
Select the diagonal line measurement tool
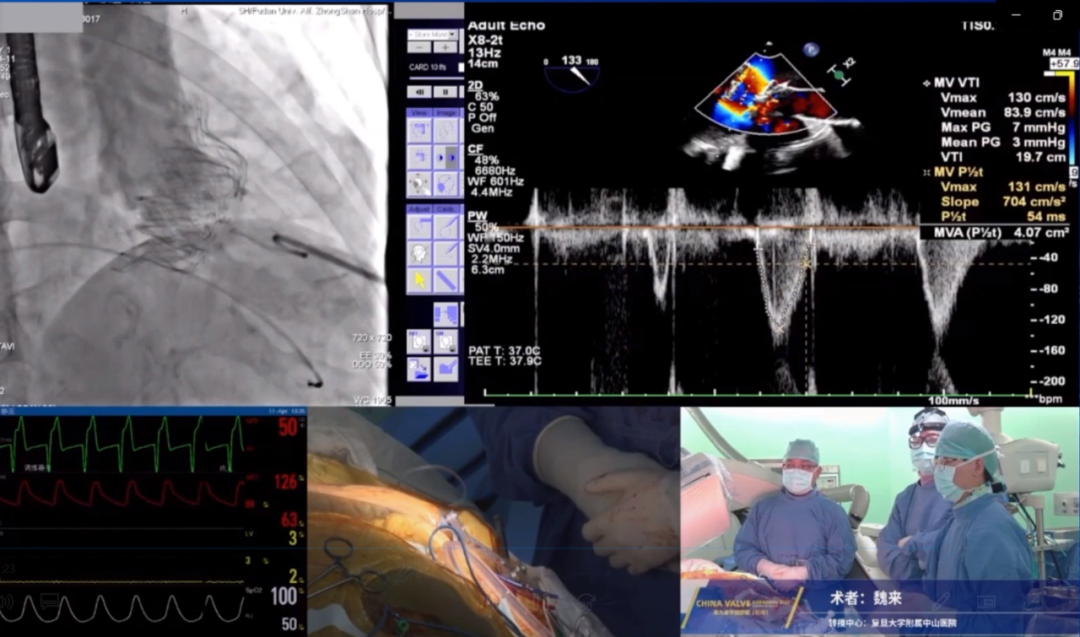click(447, 280)
